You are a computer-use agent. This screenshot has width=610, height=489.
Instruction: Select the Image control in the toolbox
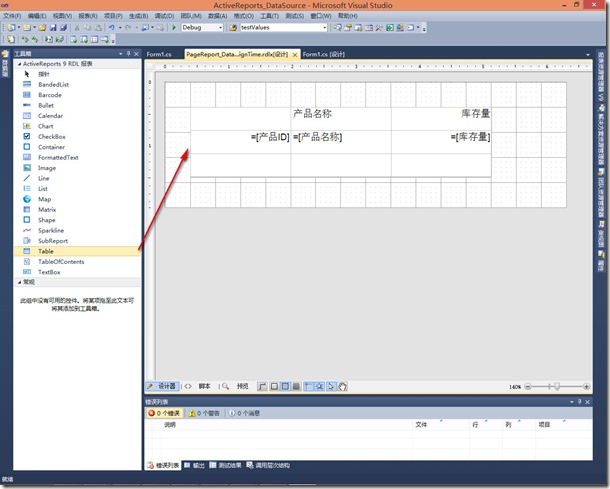click(x=77, y=168)
